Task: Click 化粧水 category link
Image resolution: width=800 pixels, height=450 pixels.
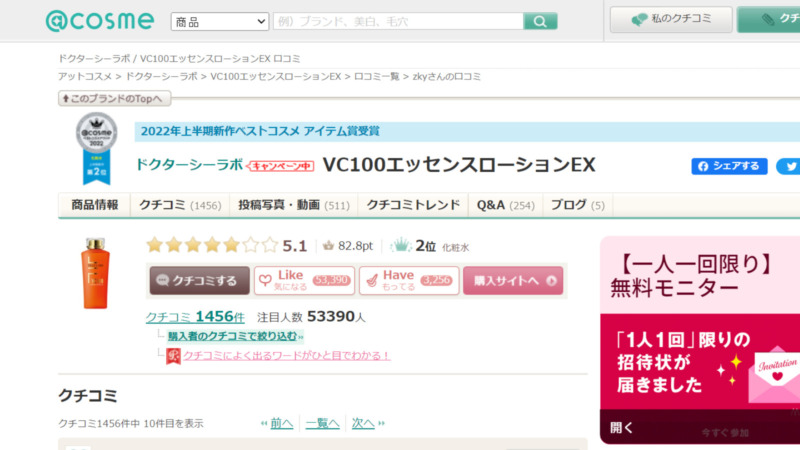Action: tap(455, 247)
